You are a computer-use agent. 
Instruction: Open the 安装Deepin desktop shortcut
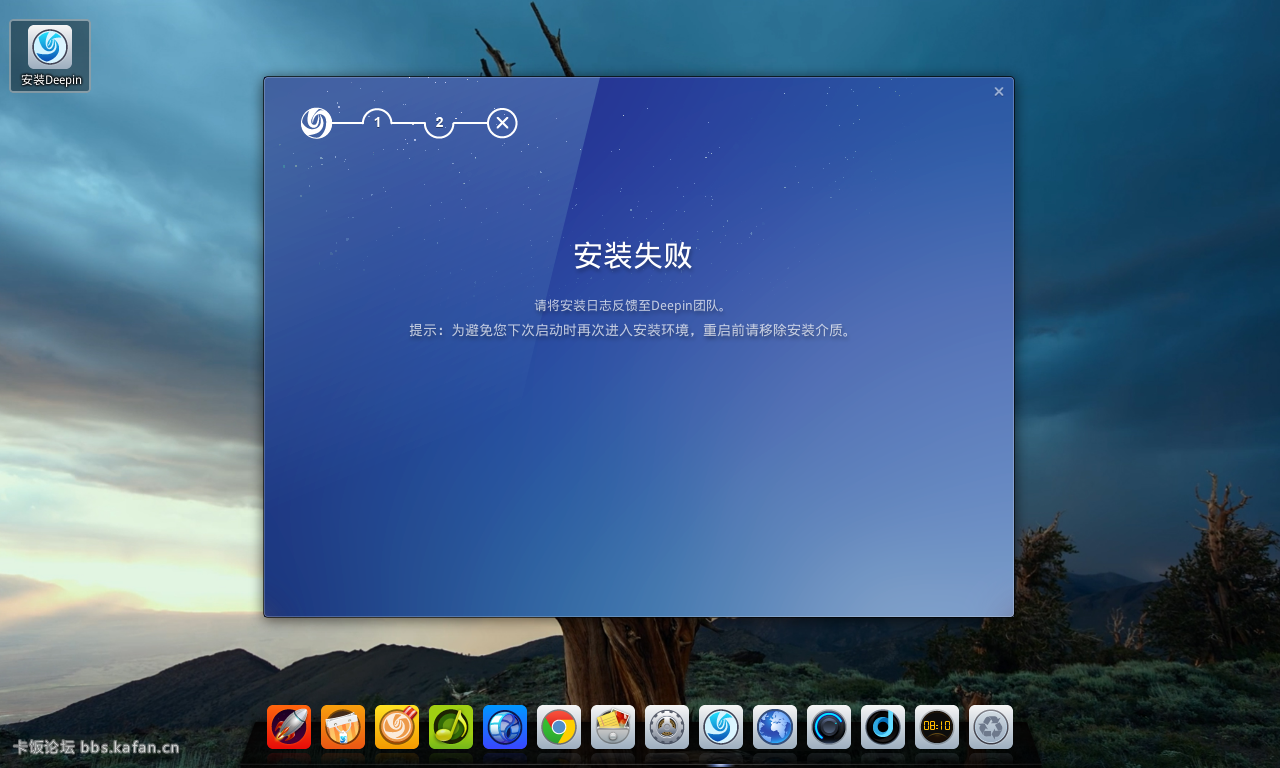(x=50, y=56)
